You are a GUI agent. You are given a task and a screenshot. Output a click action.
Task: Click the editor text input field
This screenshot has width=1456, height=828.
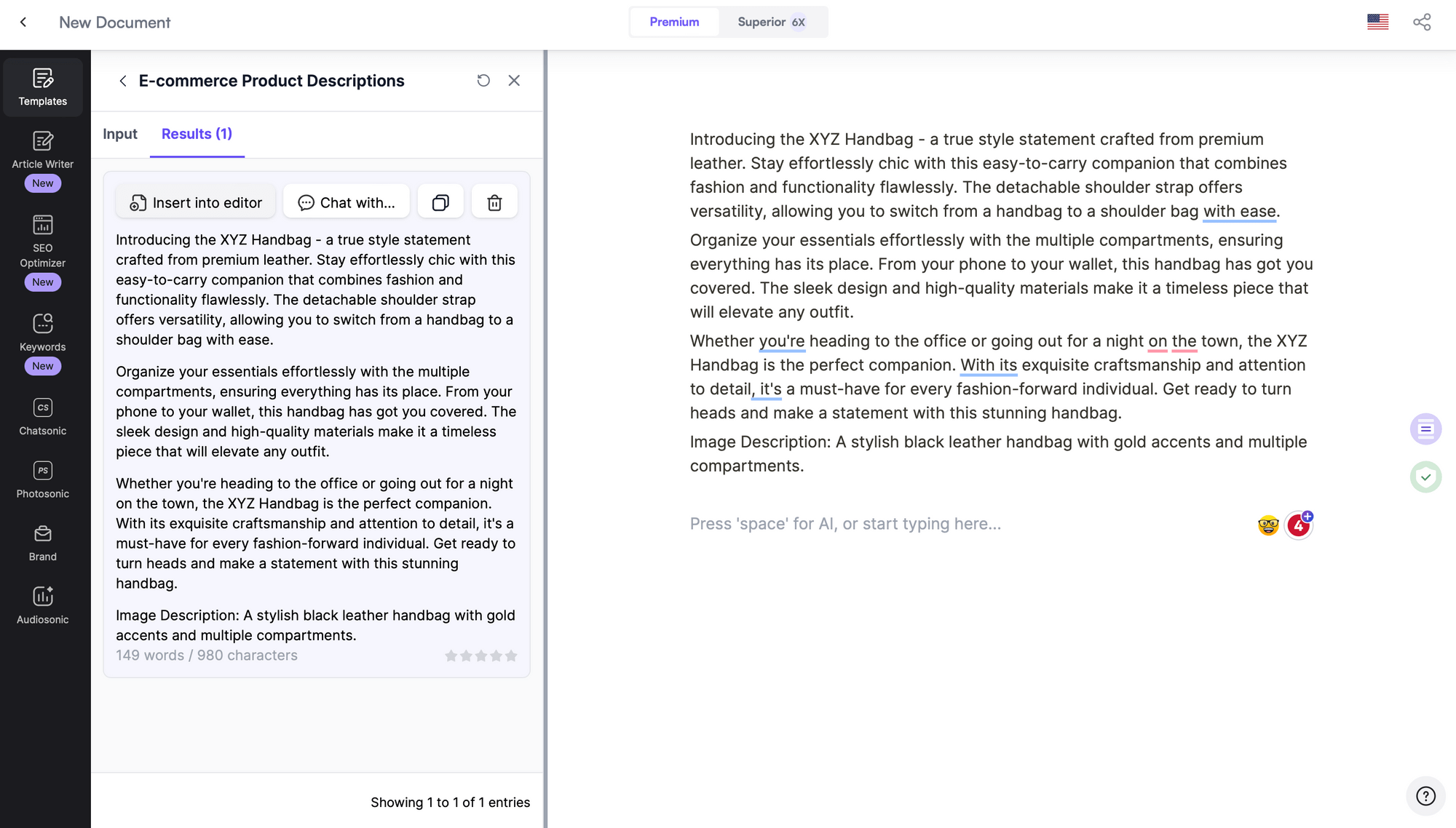point(845,523)
